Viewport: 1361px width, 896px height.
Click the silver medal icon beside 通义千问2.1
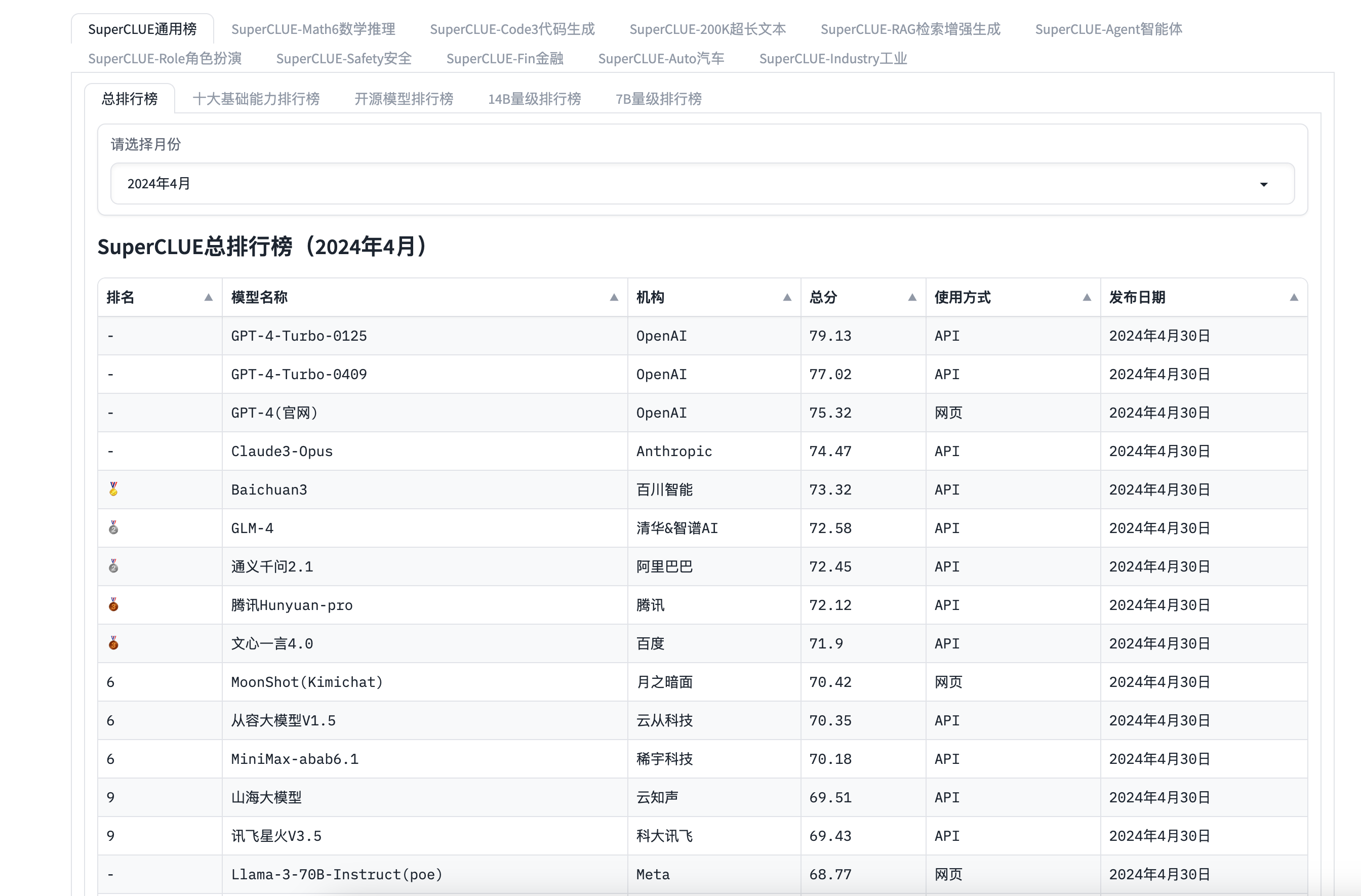click(x=113, y=566)
